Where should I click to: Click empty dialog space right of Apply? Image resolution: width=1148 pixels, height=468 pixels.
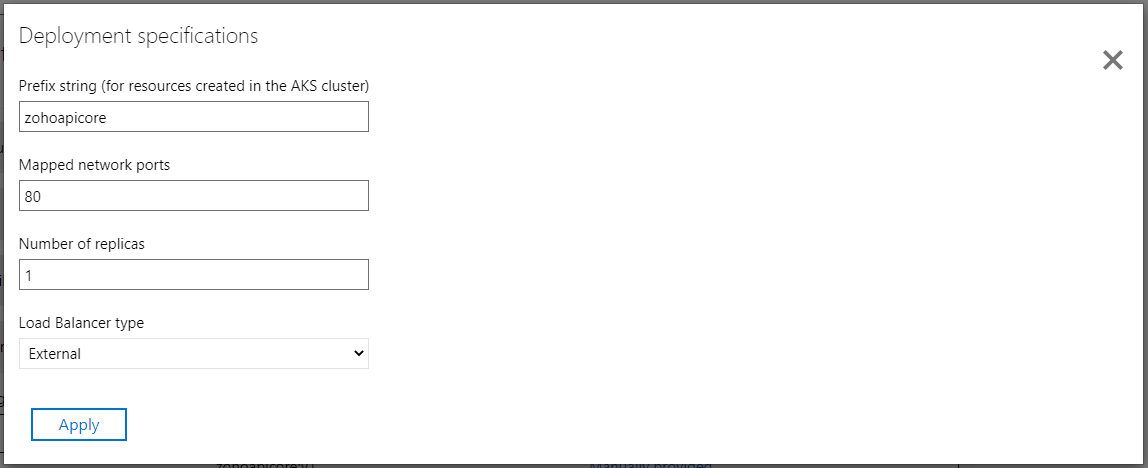click(600, 425)
